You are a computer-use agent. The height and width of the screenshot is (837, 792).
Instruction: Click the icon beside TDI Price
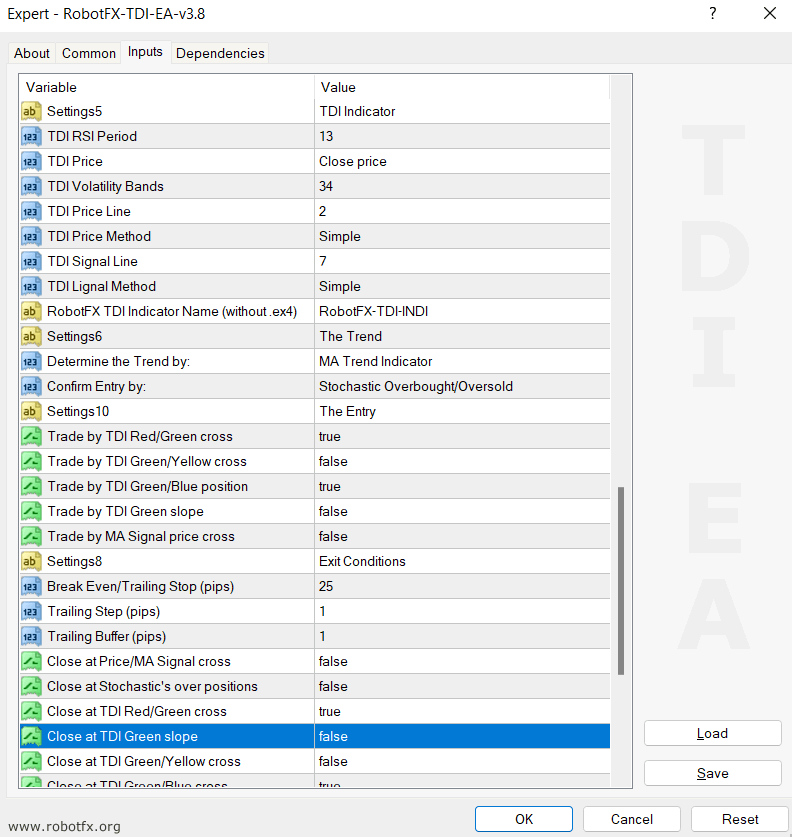[31, 161]
